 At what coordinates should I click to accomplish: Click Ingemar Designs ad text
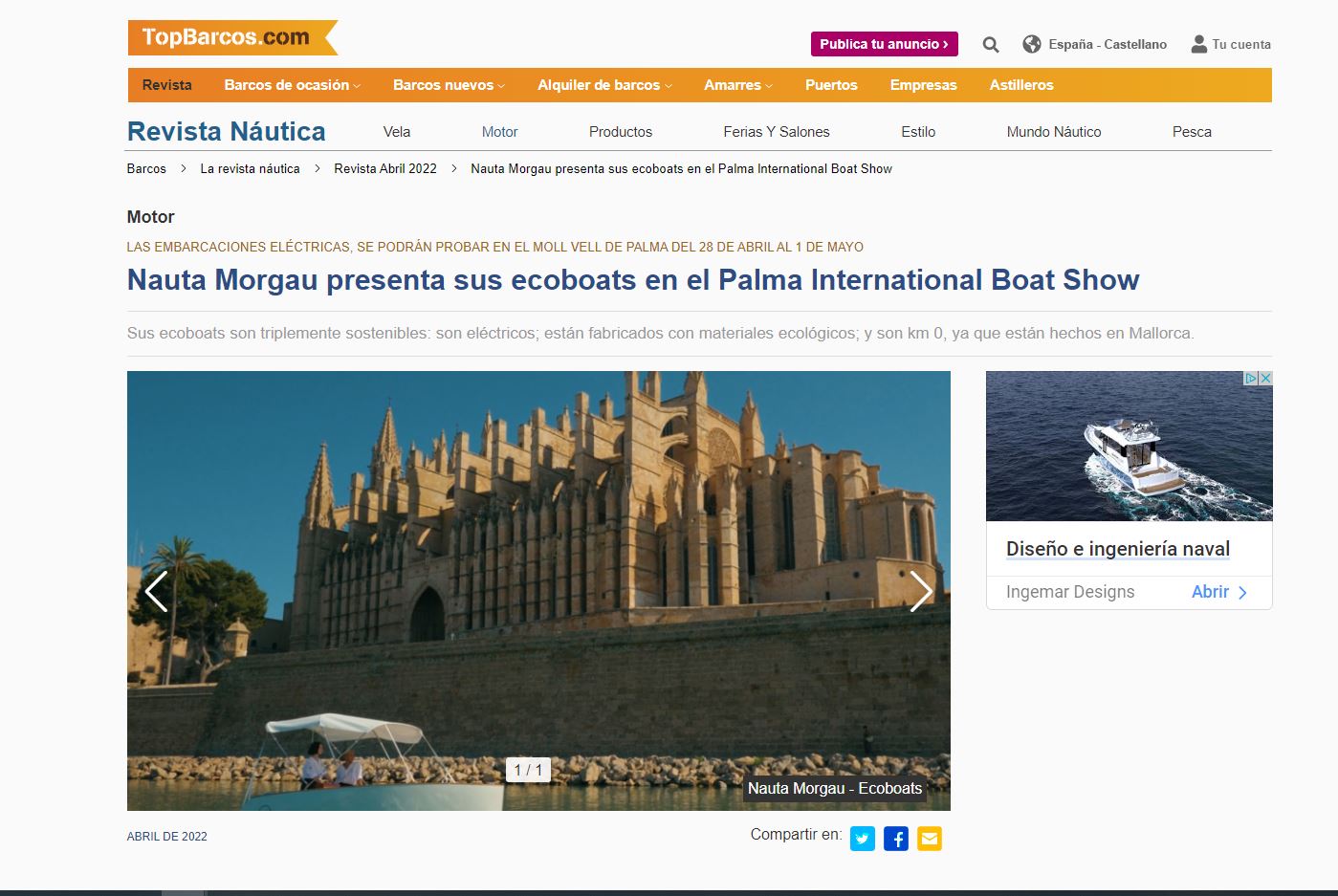tap(1070, 592)
